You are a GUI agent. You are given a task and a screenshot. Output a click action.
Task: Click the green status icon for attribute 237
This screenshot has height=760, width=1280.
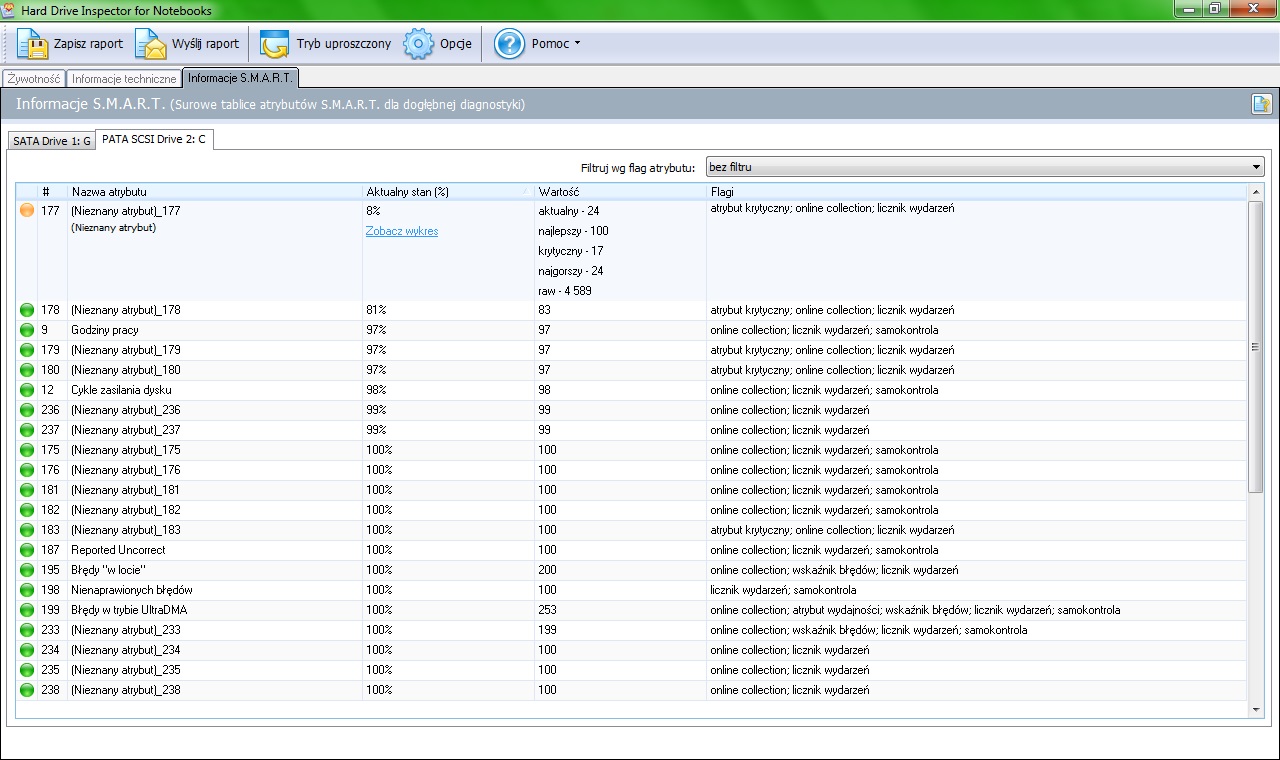27,430
